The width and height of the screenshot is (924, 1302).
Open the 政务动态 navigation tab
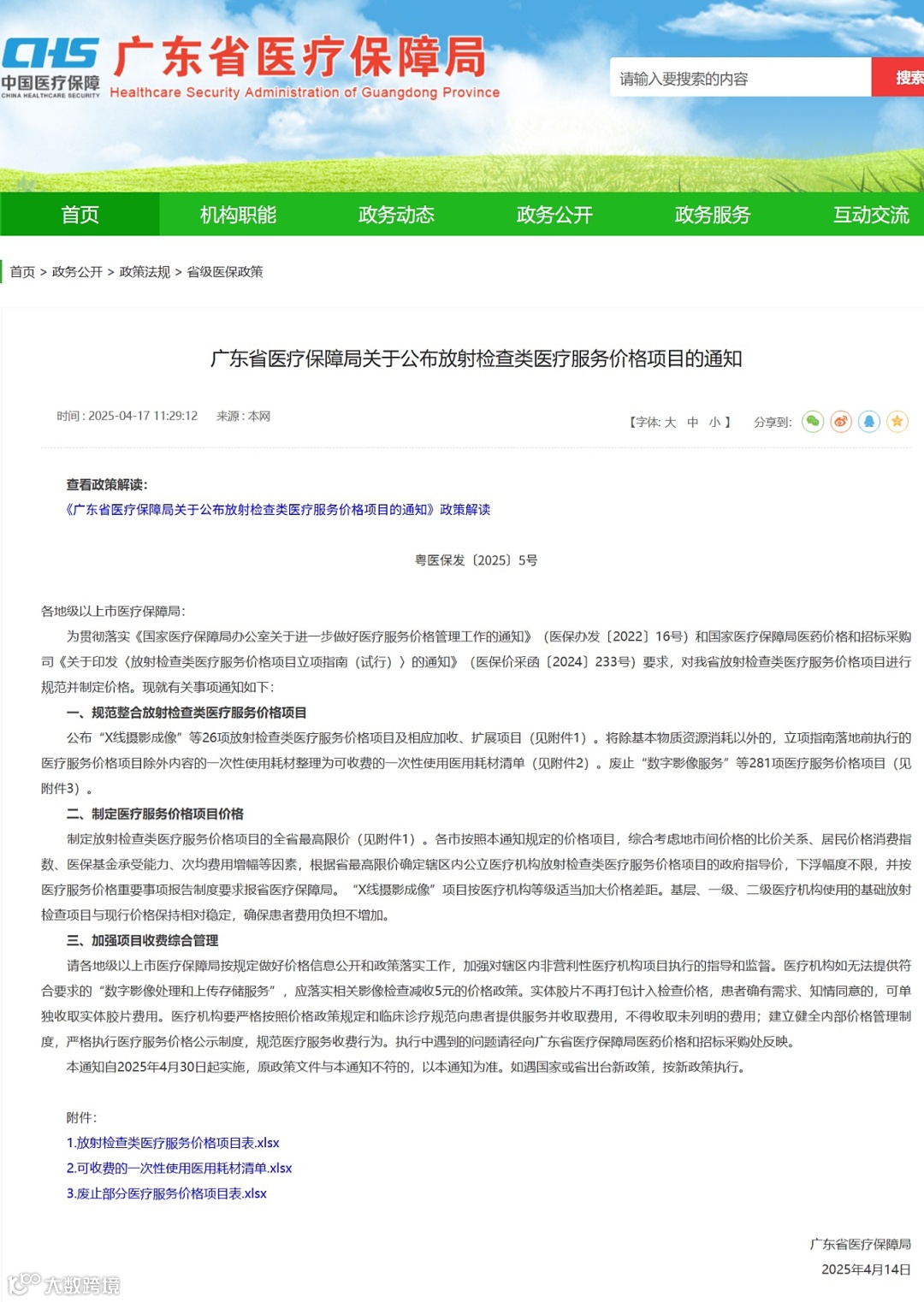[396, 214]
